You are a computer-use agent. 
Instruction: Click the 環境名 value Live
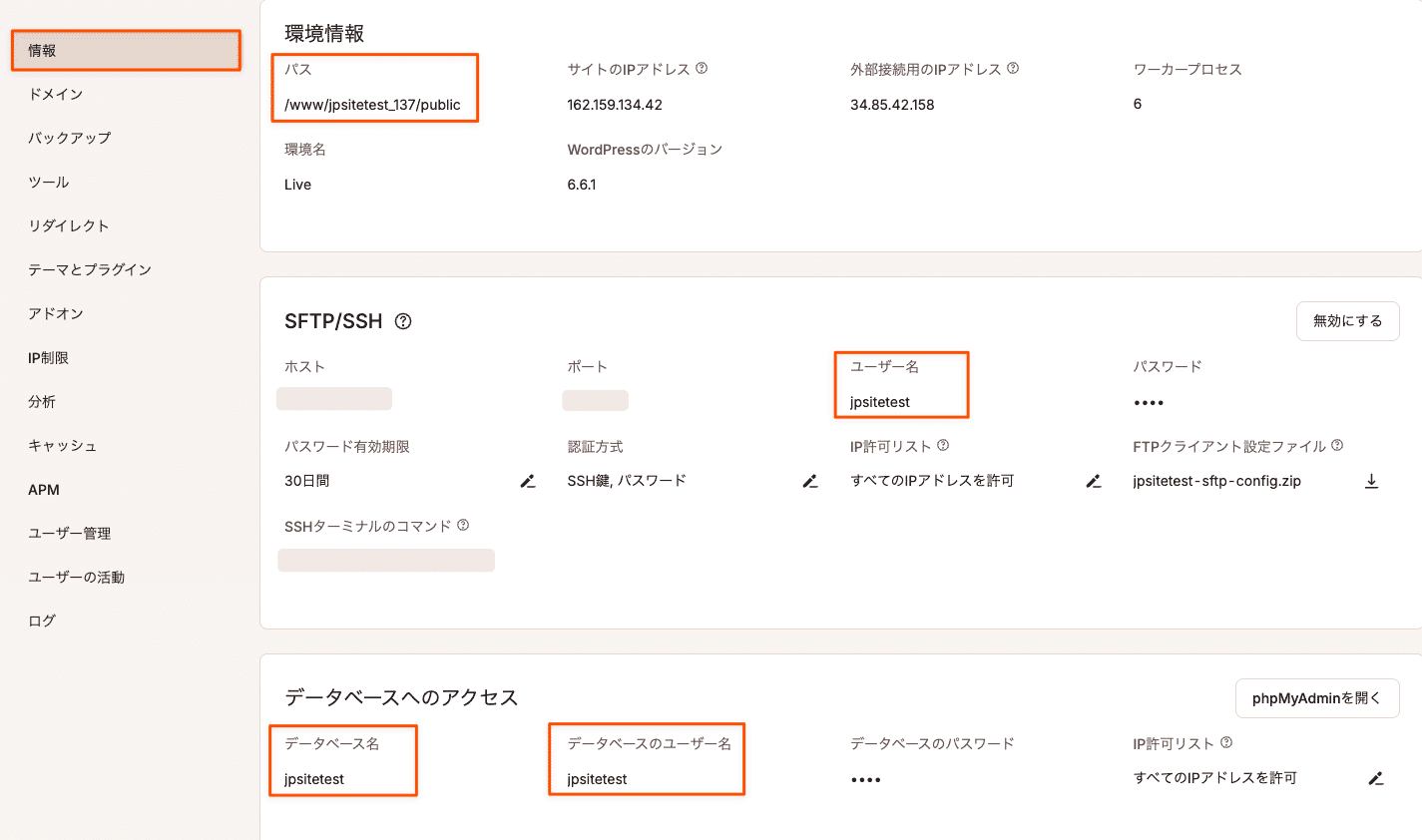297,185
